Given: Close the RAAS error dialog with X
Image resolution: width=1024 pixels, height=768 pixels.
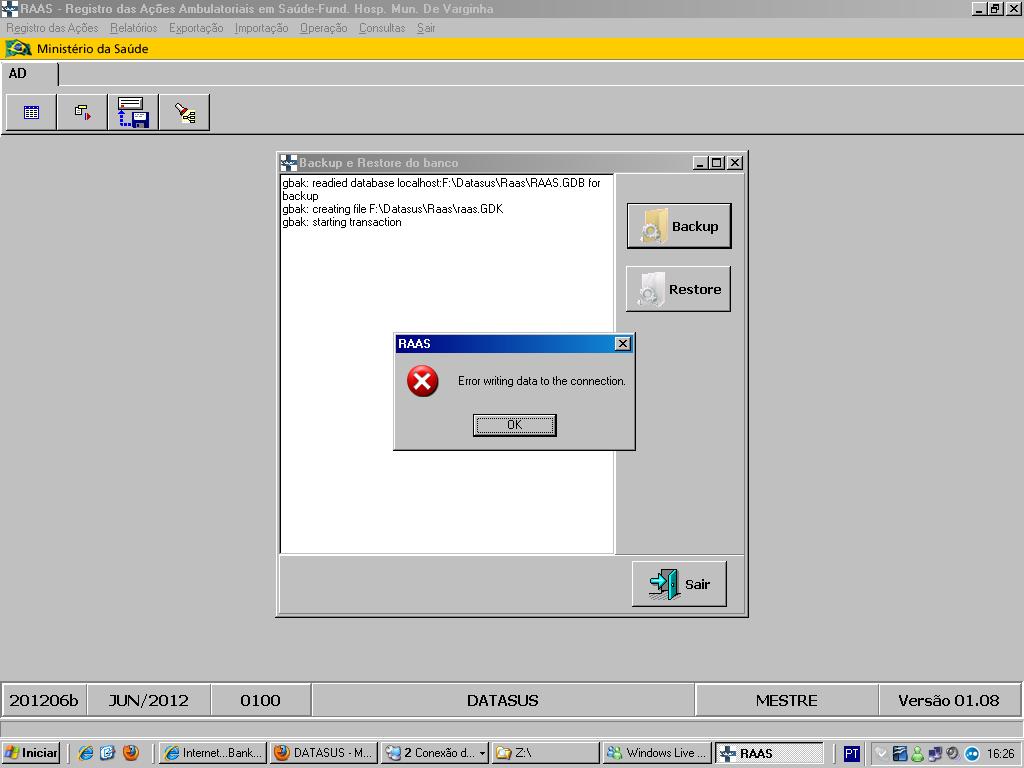Looking at the screenshot, I should [623, 344].
